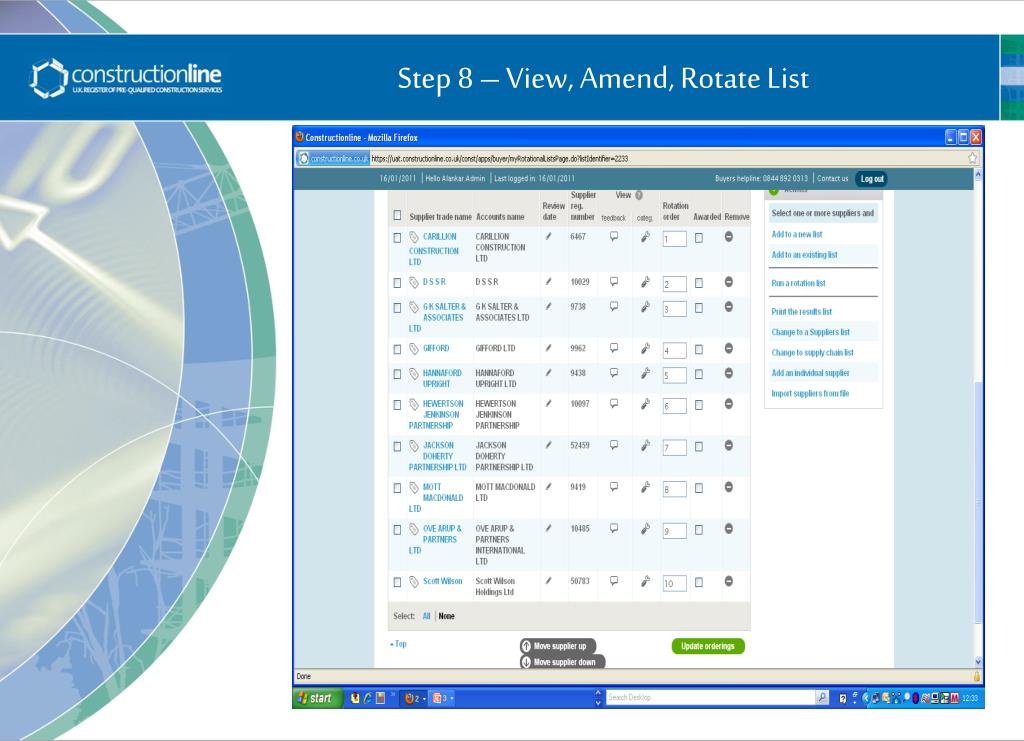
Task: Click Import suppliers from file
Action: pyautogui.click(x=810, y=393)
